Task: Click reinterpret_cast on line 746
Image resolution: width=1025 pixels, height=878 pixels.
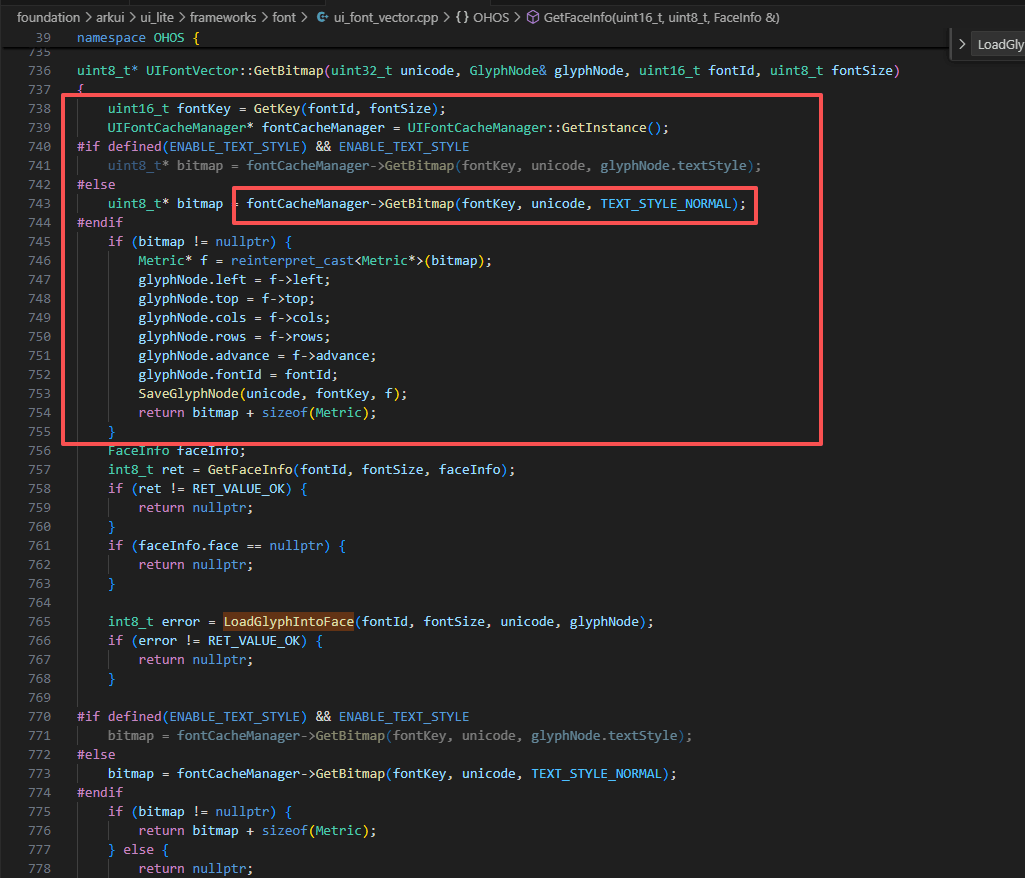Action: tap(292, 260)
